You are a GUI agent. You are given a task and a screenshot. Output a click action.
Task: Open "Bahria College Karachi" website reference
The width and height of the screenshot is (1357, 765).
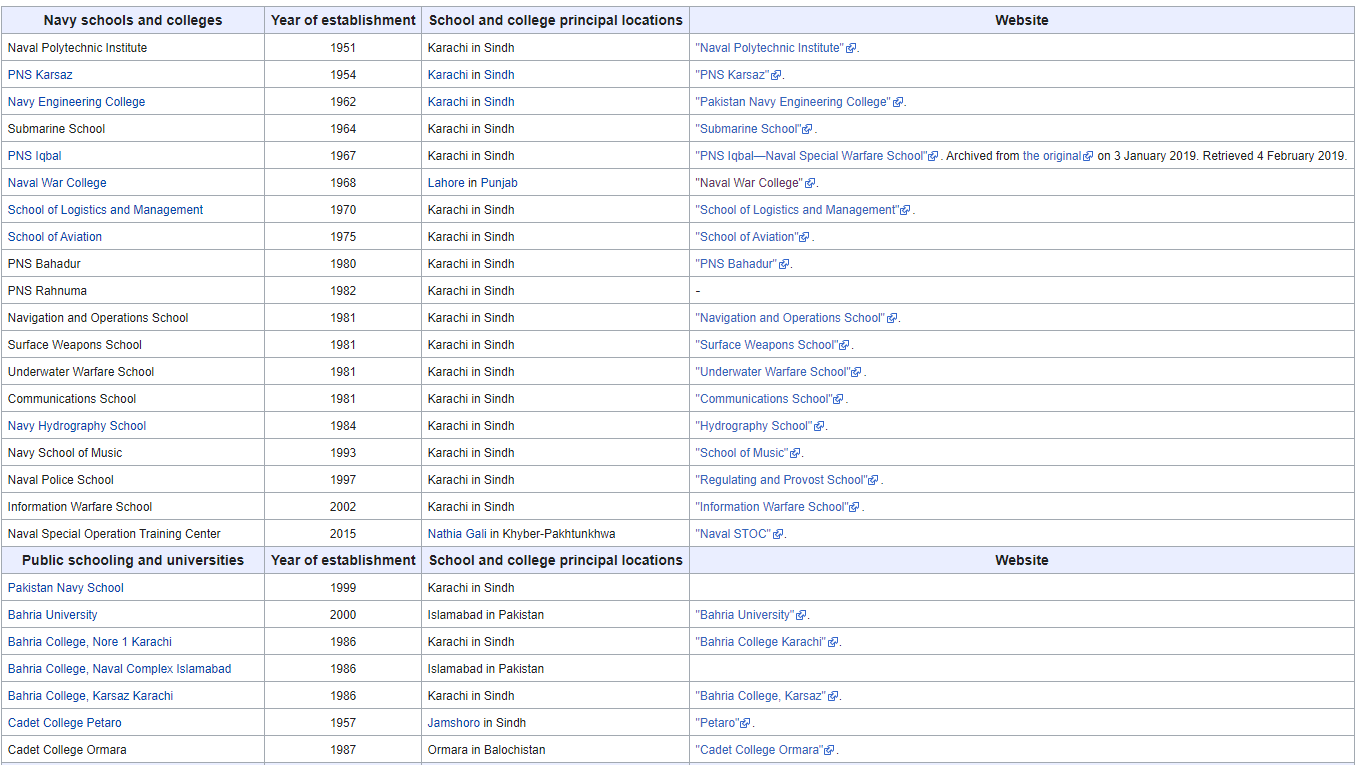[x=761, y=642]
